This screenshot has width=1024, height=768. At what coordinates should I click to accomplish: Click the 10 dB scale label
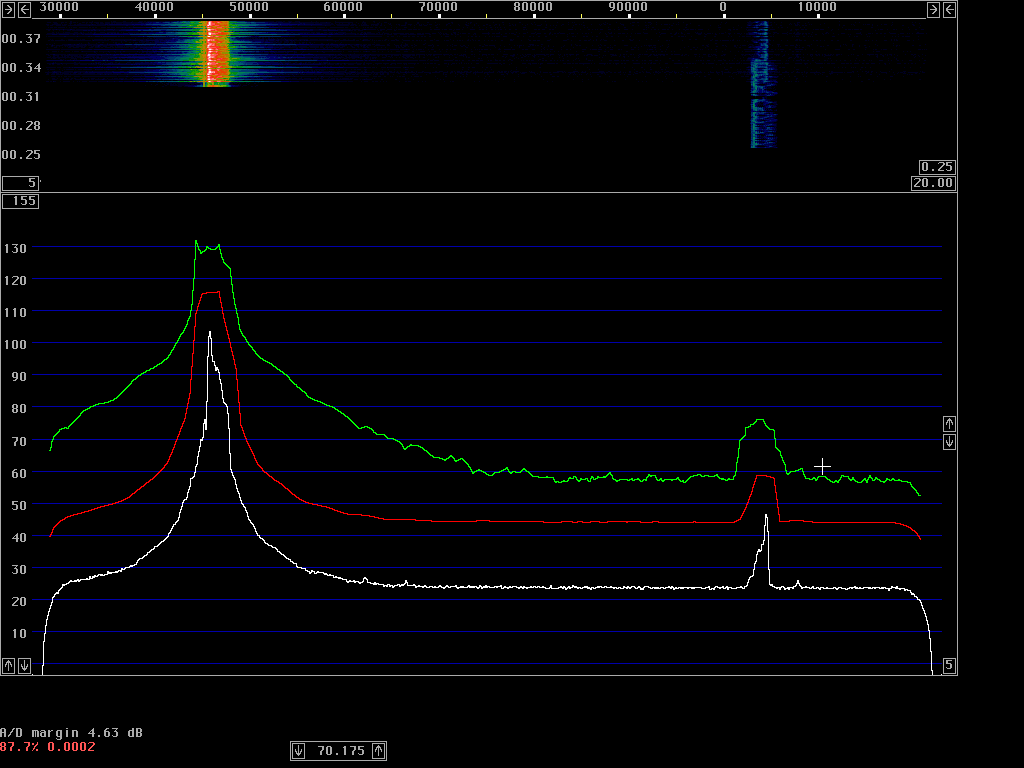pyautogui.click(x=19, y=633)
